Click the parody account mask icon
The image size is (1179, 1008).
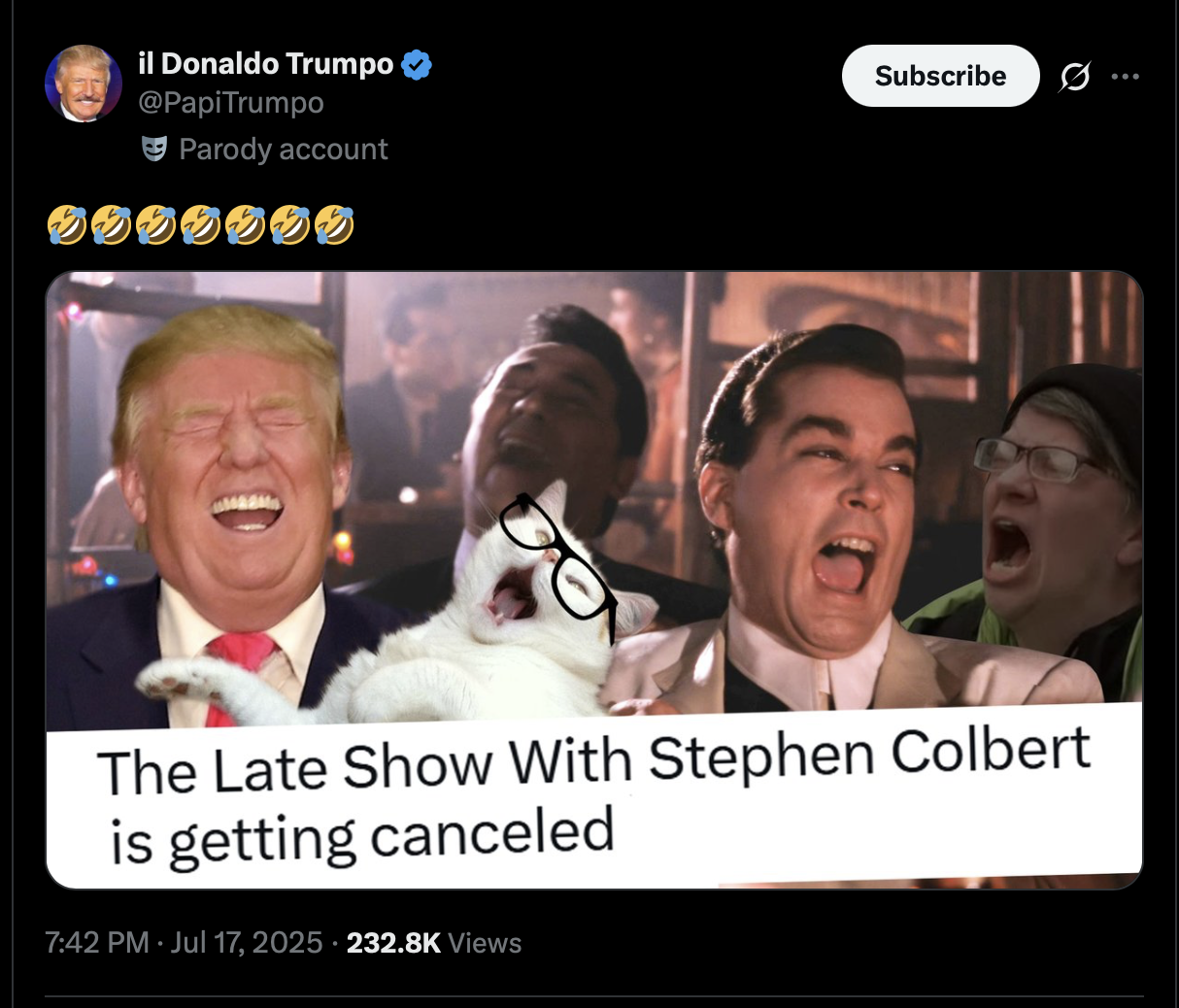153,149
